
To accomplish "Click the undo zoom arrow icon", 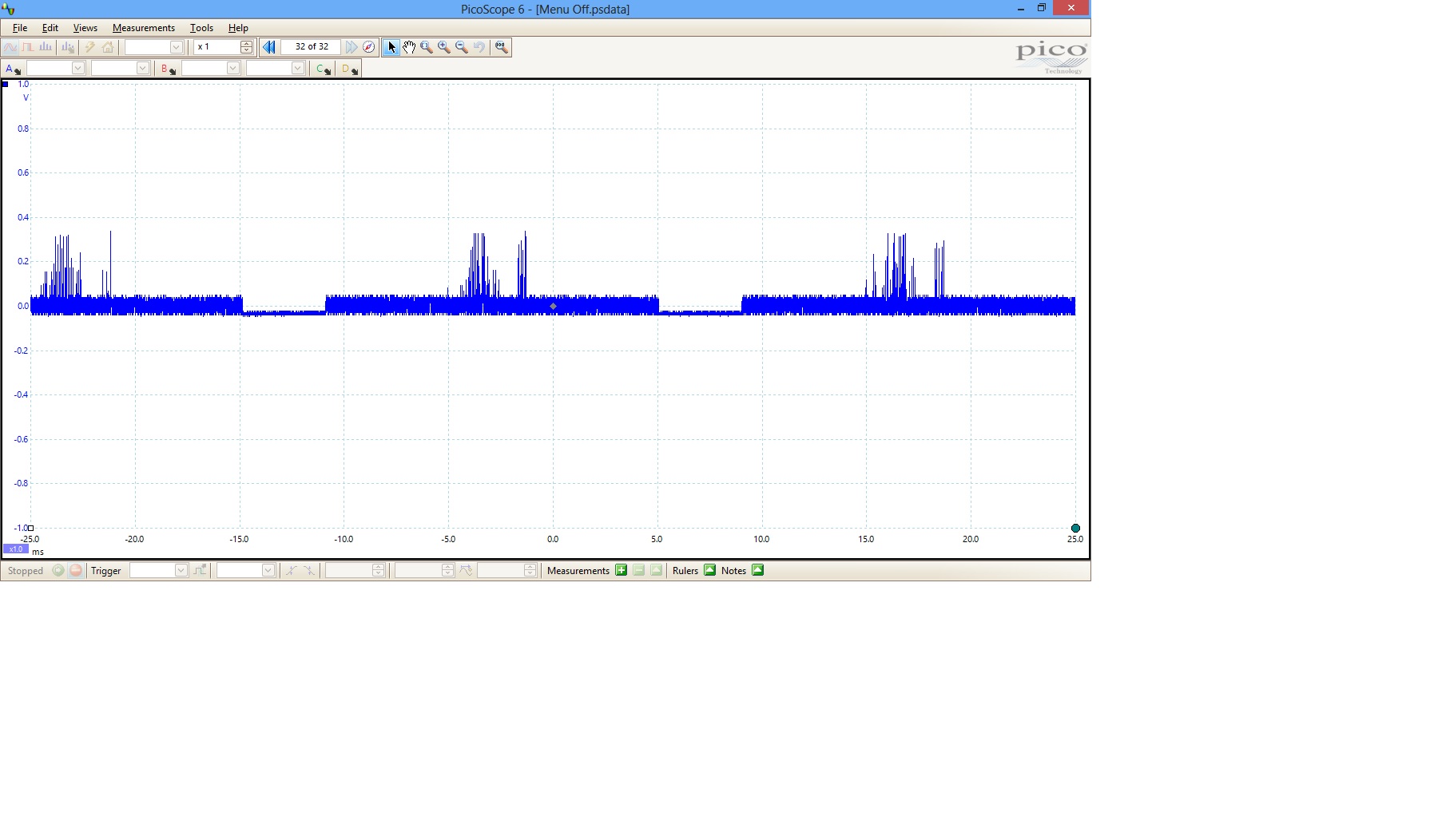I will pyautogui.click(x=479, y=47).
